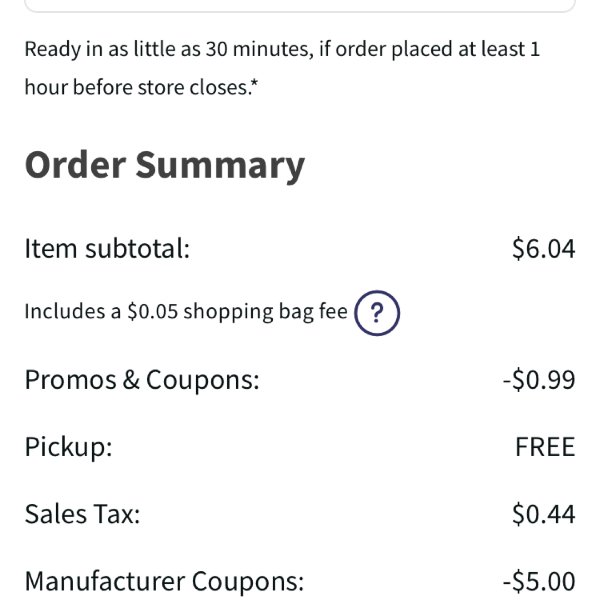The width and height of the screenshot is (600, 600).
Task: Click the $6.04 subtotal amount
Action: (543, 249)
